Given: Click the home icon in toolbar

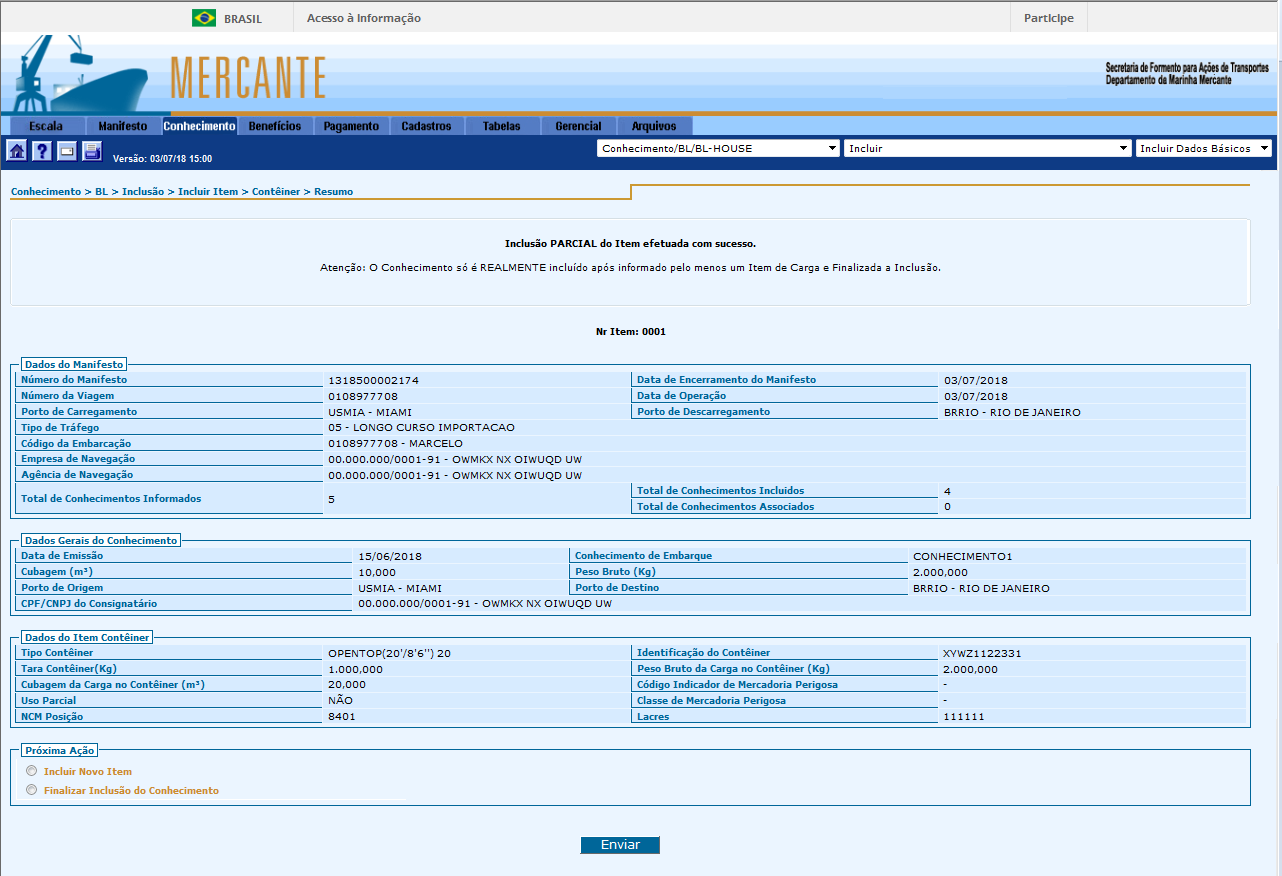Looking at the screenshot, I should 17,151.
